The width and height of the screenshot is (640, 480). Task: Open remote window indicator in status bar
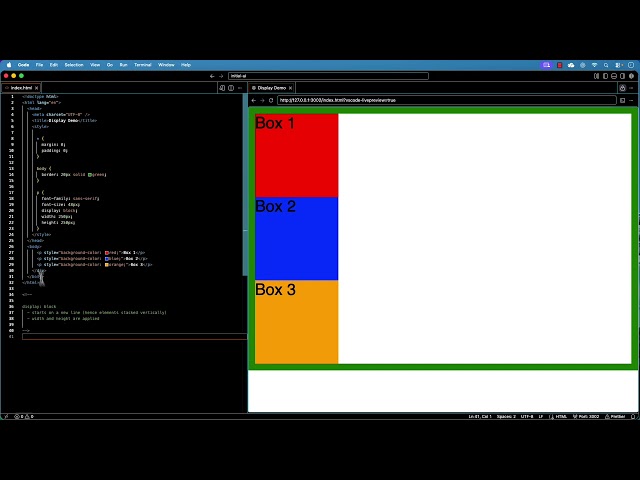pyautogui.click(x=6, y=416)
